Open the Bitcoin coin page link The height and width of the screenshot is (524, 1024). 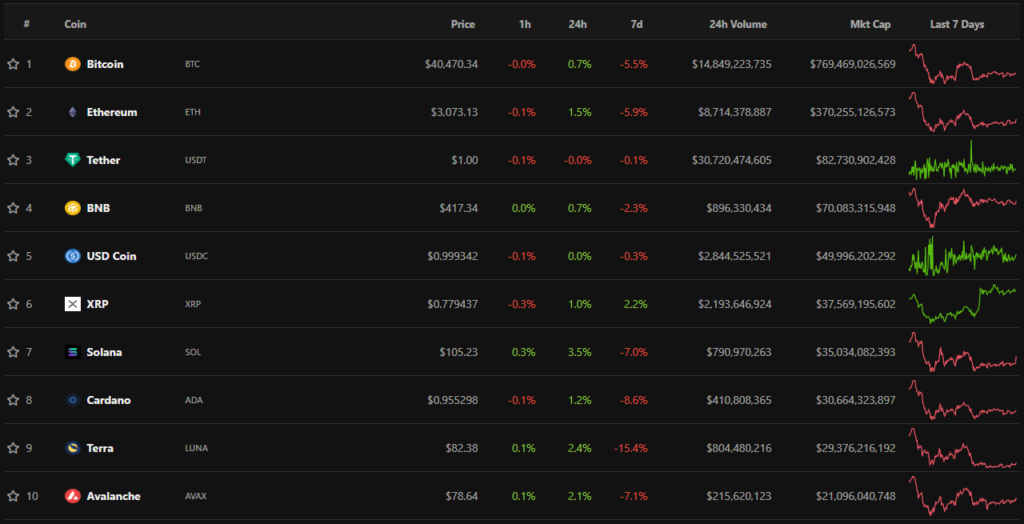tap(105, 64)
